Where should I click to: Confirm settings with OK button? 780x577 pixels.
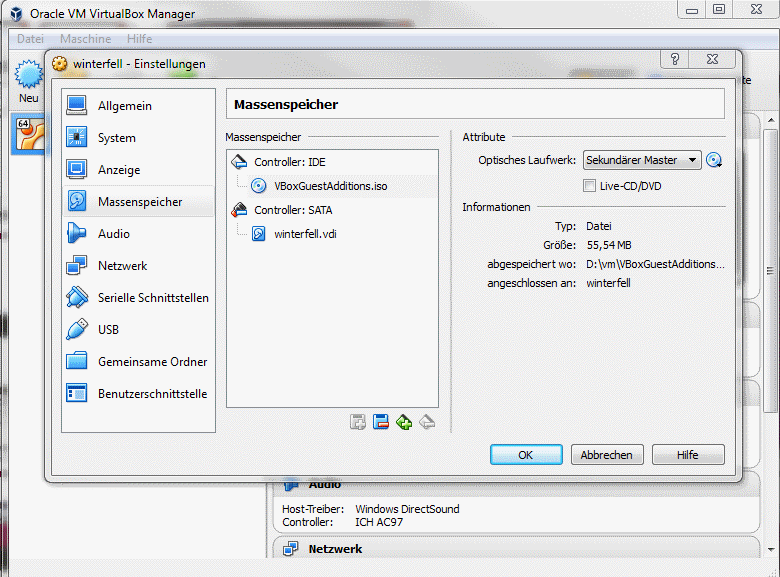tap(526, 455)
